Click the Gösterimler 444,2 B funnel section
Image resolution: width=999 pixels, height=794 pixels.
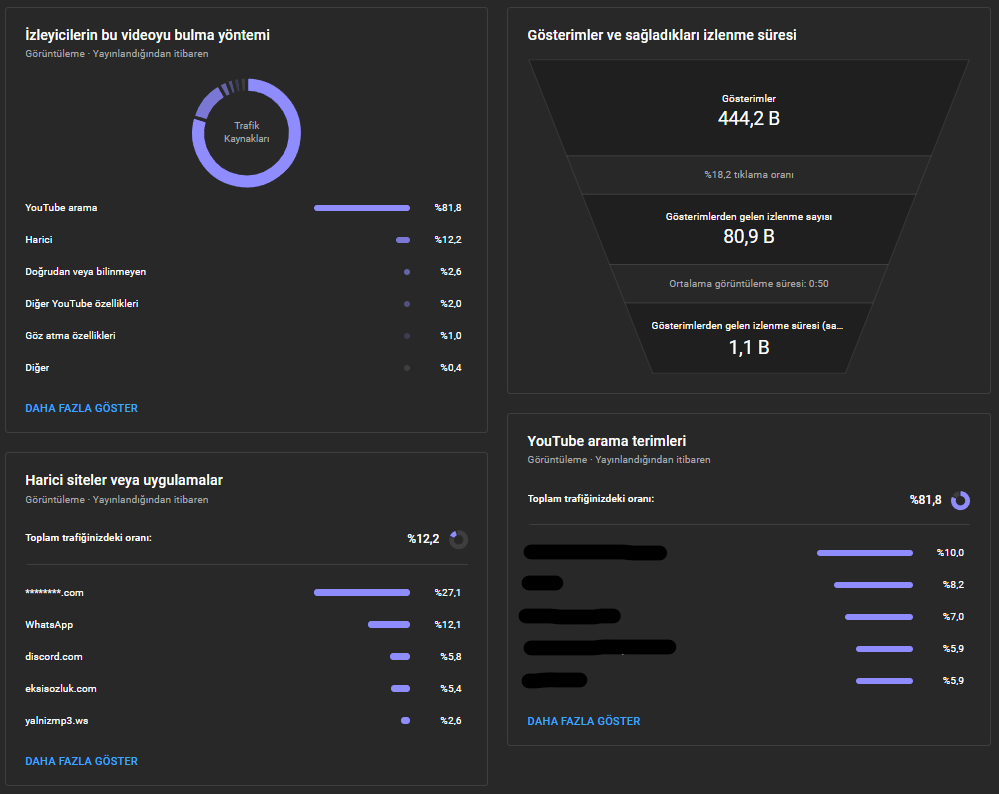[x=749, y=108]
